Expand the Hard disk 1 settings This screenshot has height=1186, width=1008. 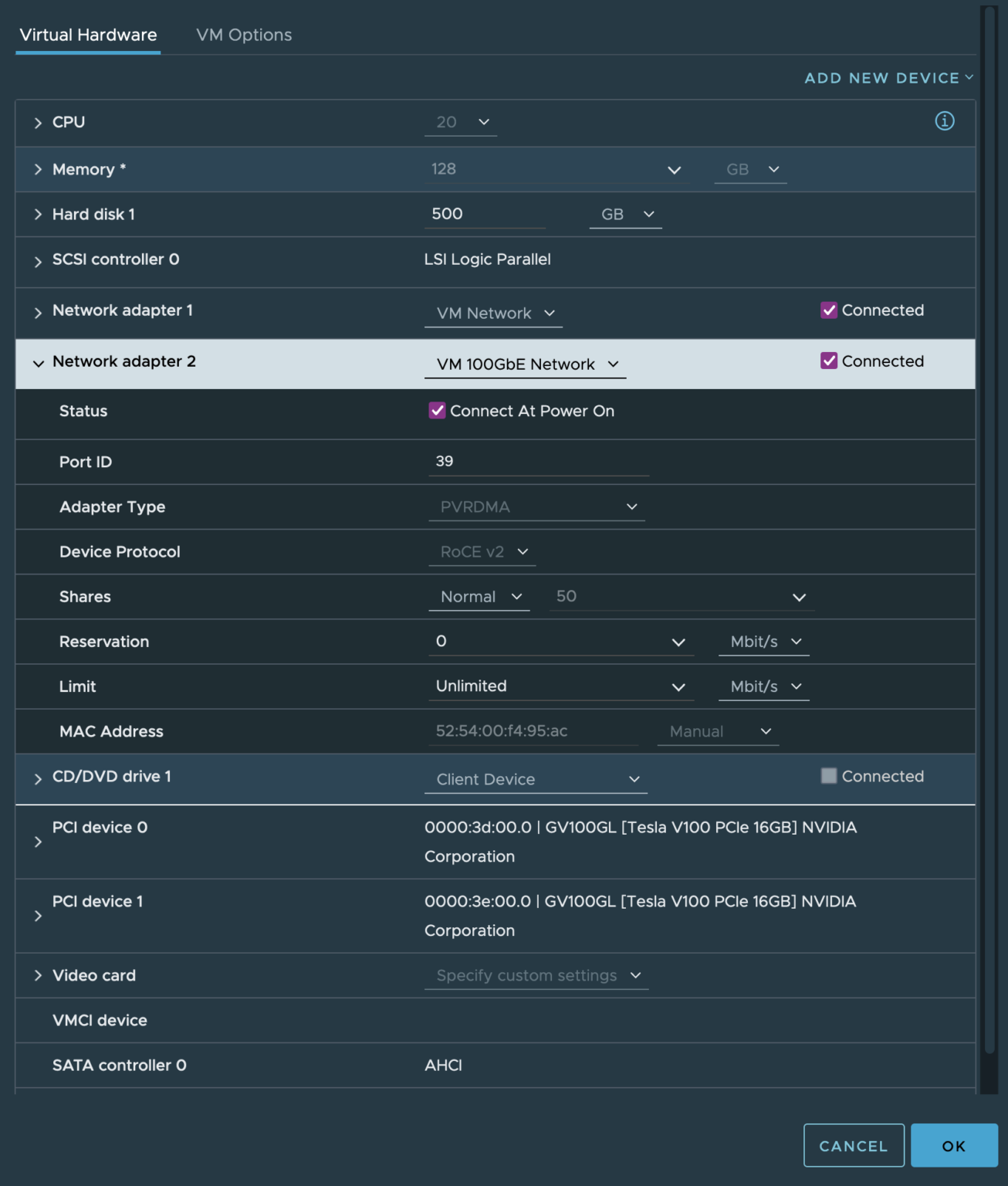pyautogui.click(x=36, y=215)
